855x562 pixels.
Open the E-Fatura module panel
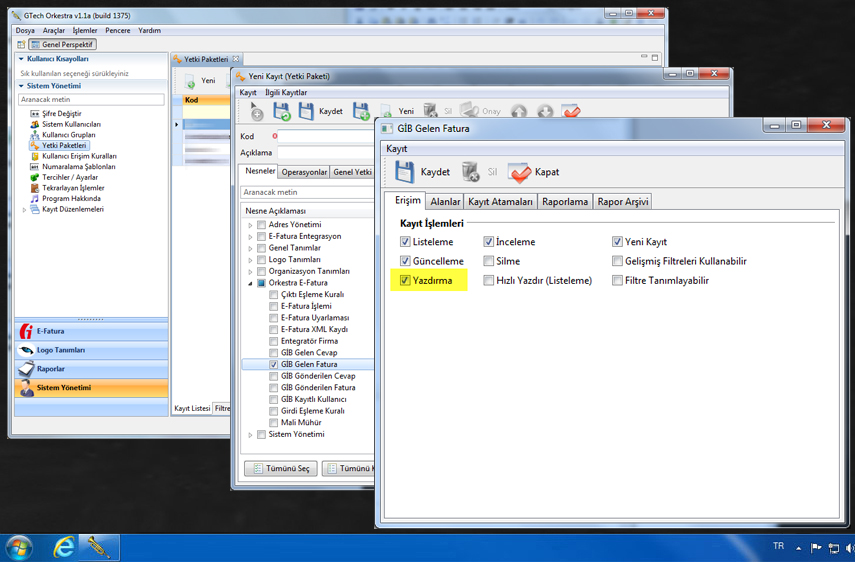pyautogui.click(x=92, y=331)
